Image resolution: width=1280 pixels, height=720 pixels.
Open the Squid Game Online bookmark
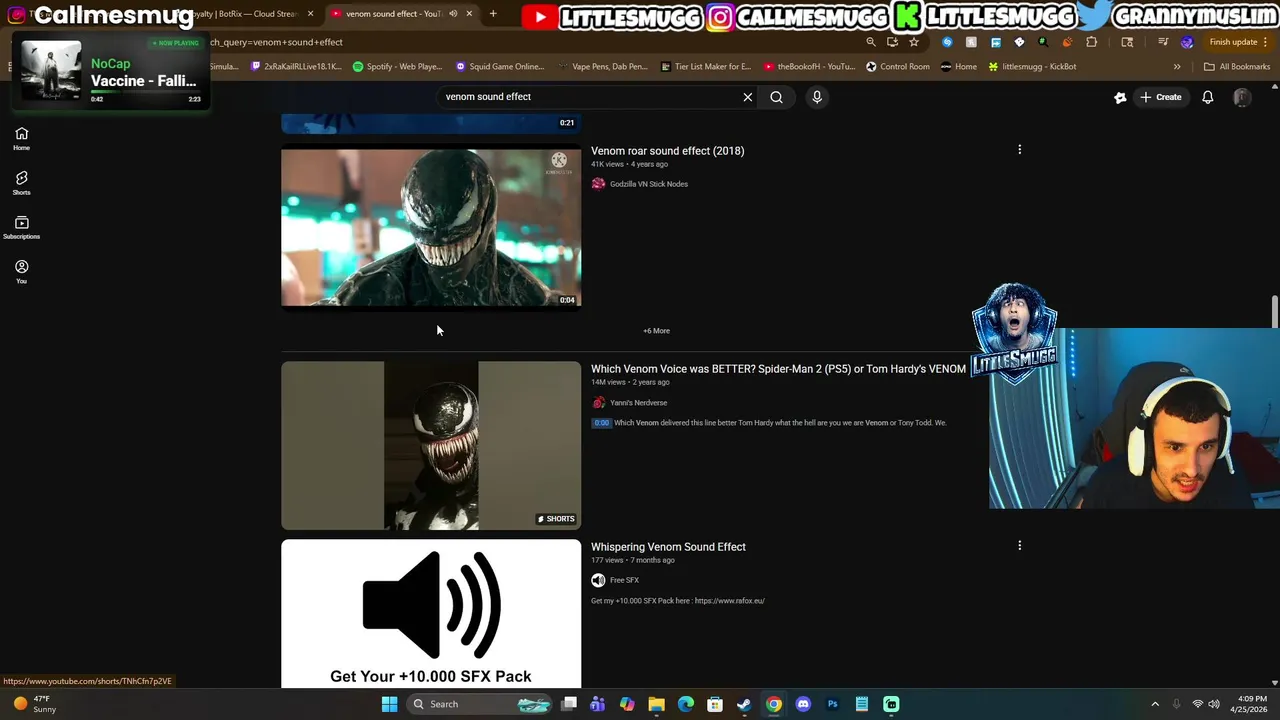tap(499, 67)
